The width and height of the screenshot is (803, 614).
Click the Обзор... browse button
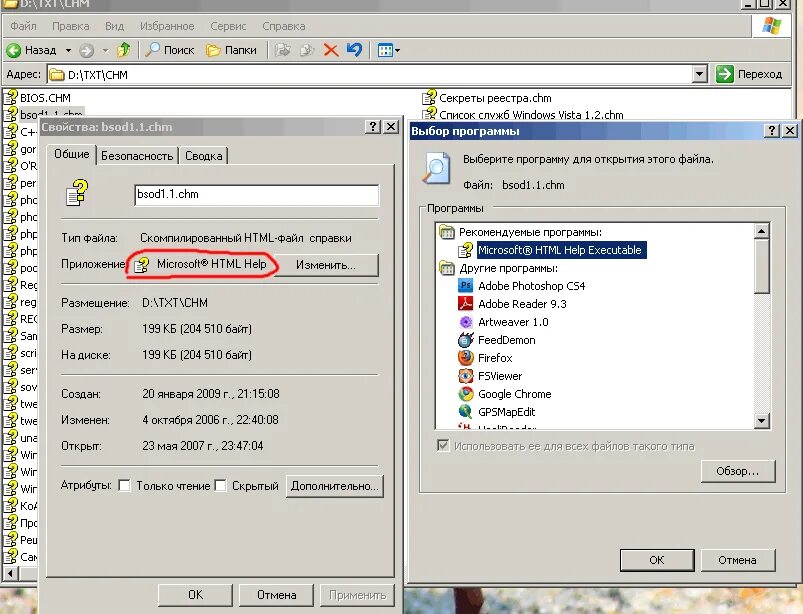(x=738, y=471)
